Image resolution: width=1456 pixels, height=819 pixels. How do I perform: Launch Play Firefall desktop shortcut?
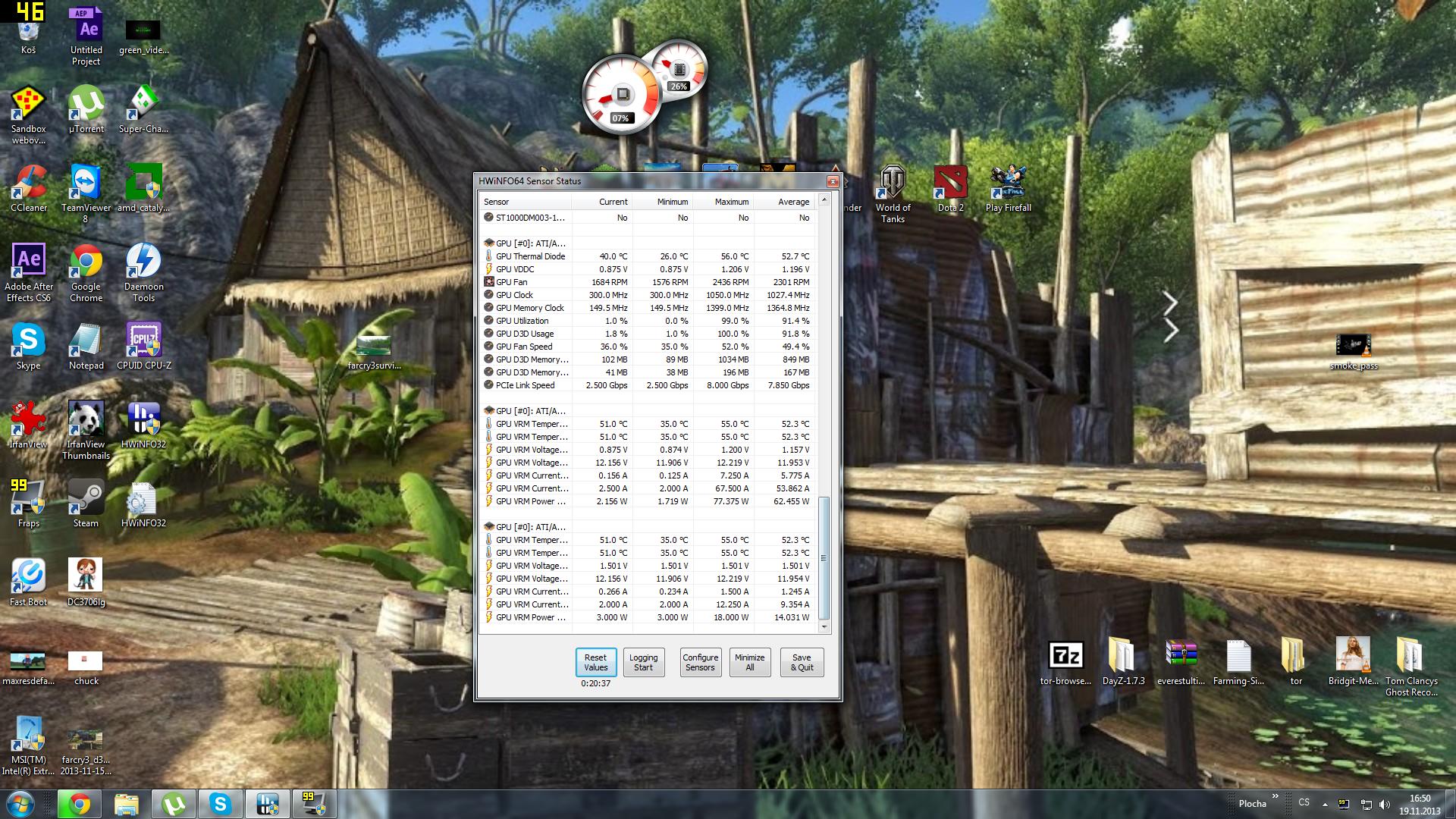point(1008,189)
